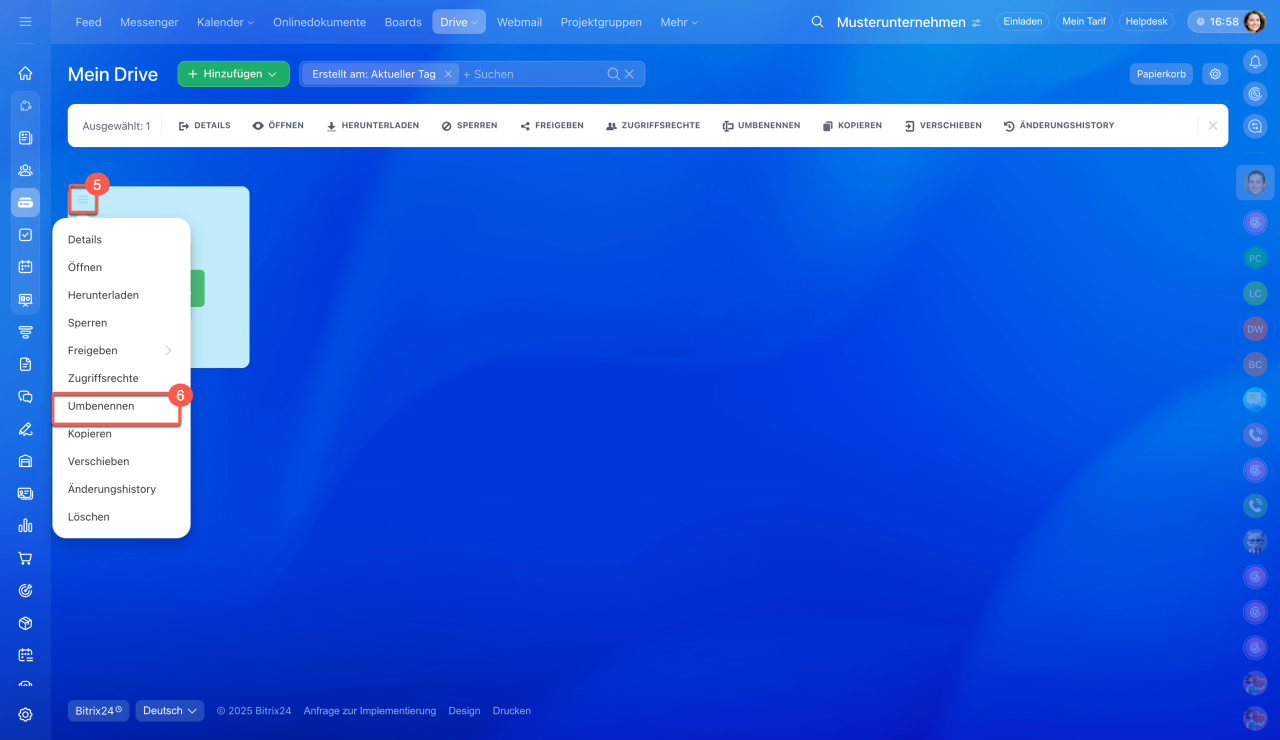The width and height of the screenshot is (1280, 740).
Task: Go to the home icon in left sidebar
Action: (x=25, y=73)
